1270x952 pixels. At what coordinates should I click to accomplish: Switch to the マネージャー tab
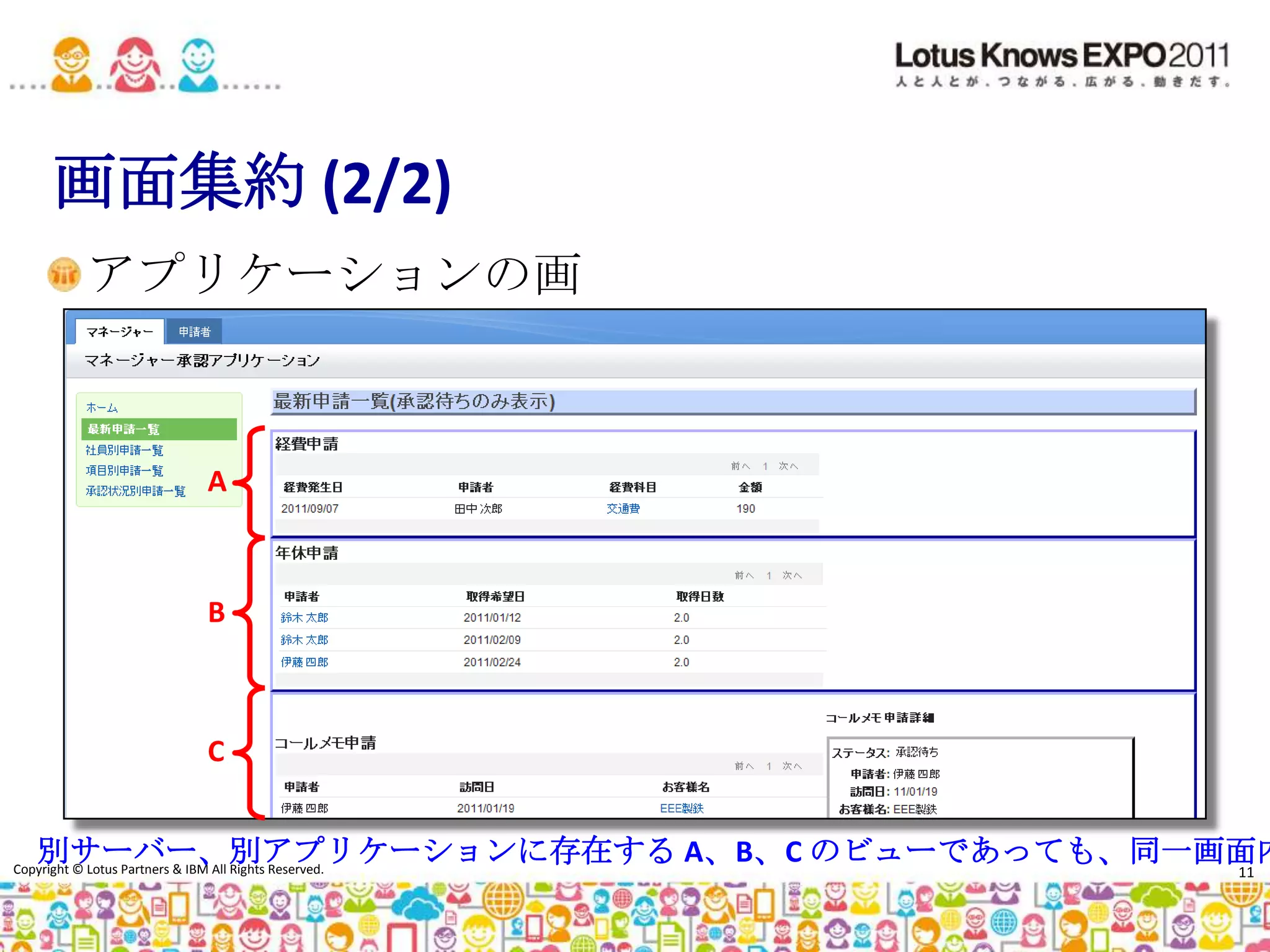point(120,332)
